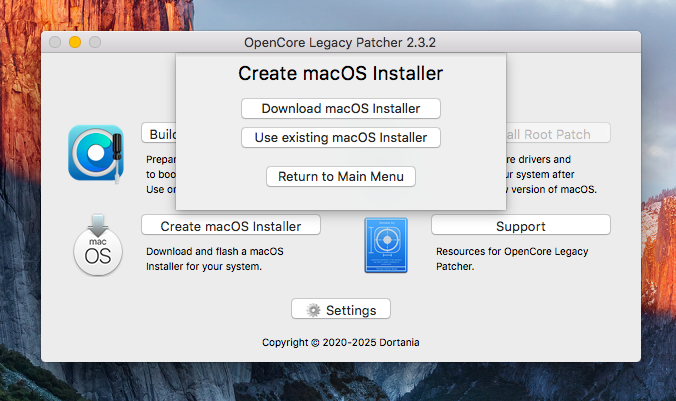The width and height of the screenshot is (676, 401).
Task: Click the blue Support blueprint icon
Action: [386, 245]
